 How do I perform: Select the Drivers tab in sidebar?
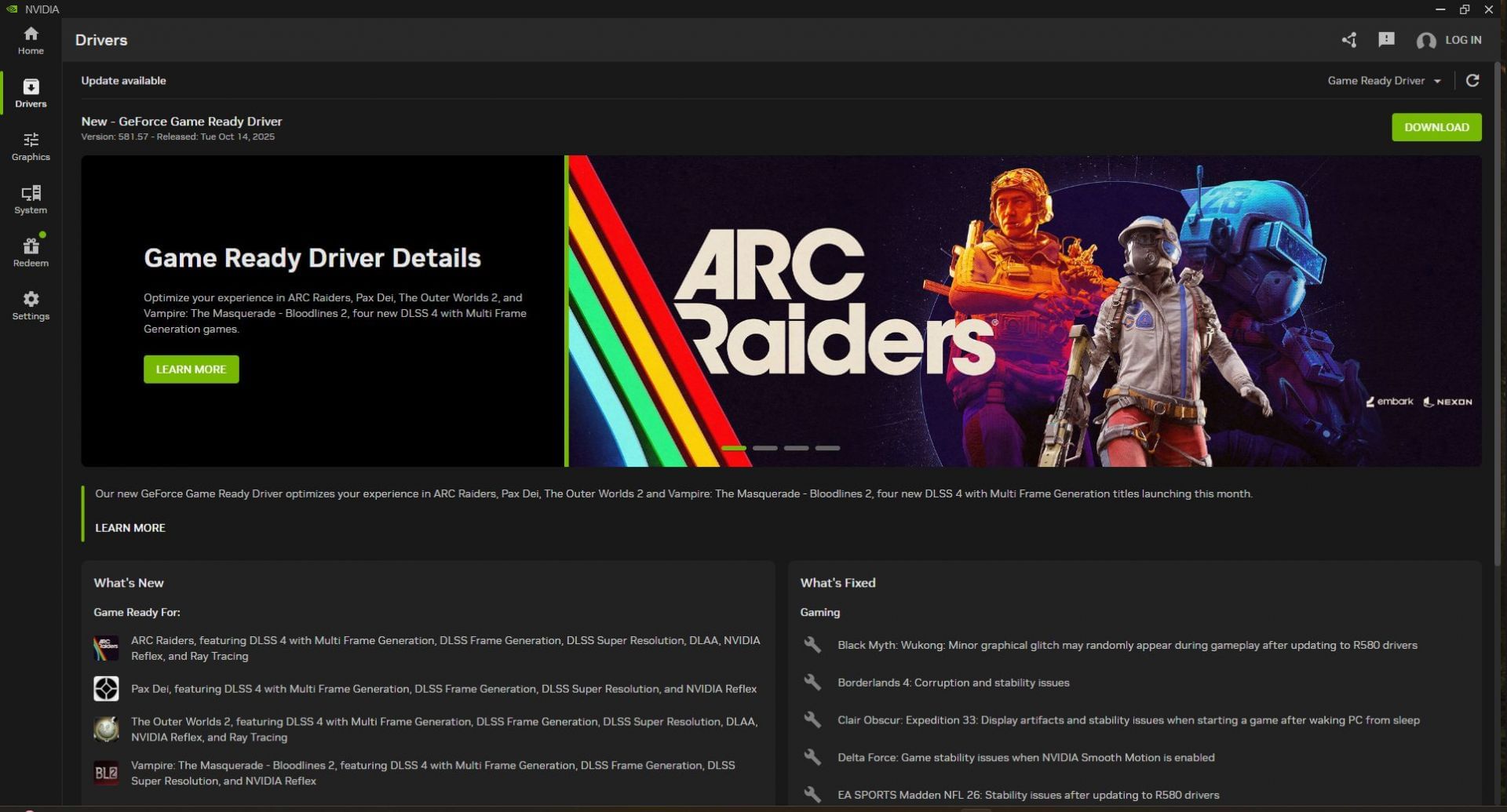(31, 93)
